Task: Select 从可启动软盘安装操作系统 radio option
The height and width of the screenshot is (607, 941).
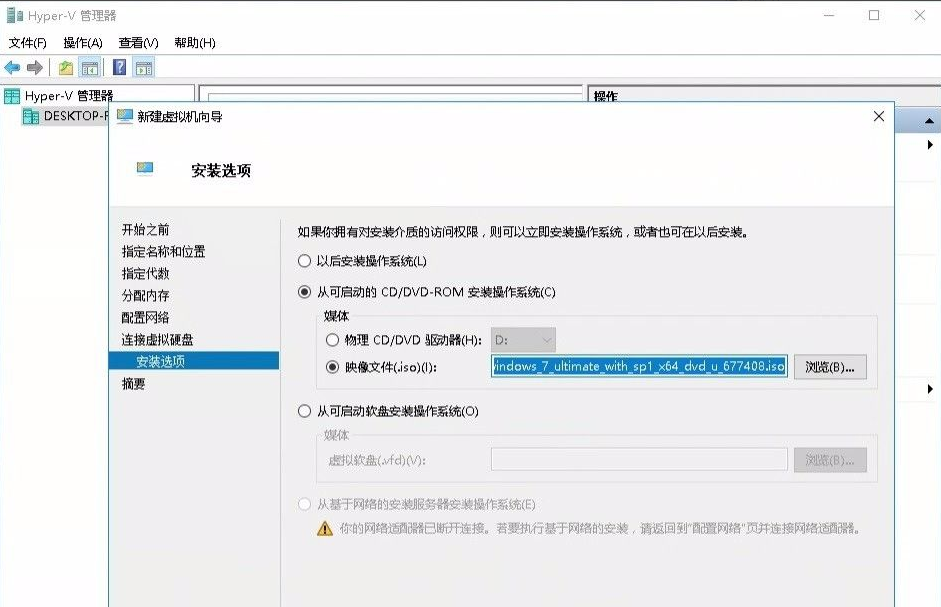Action: pos(304,411)
